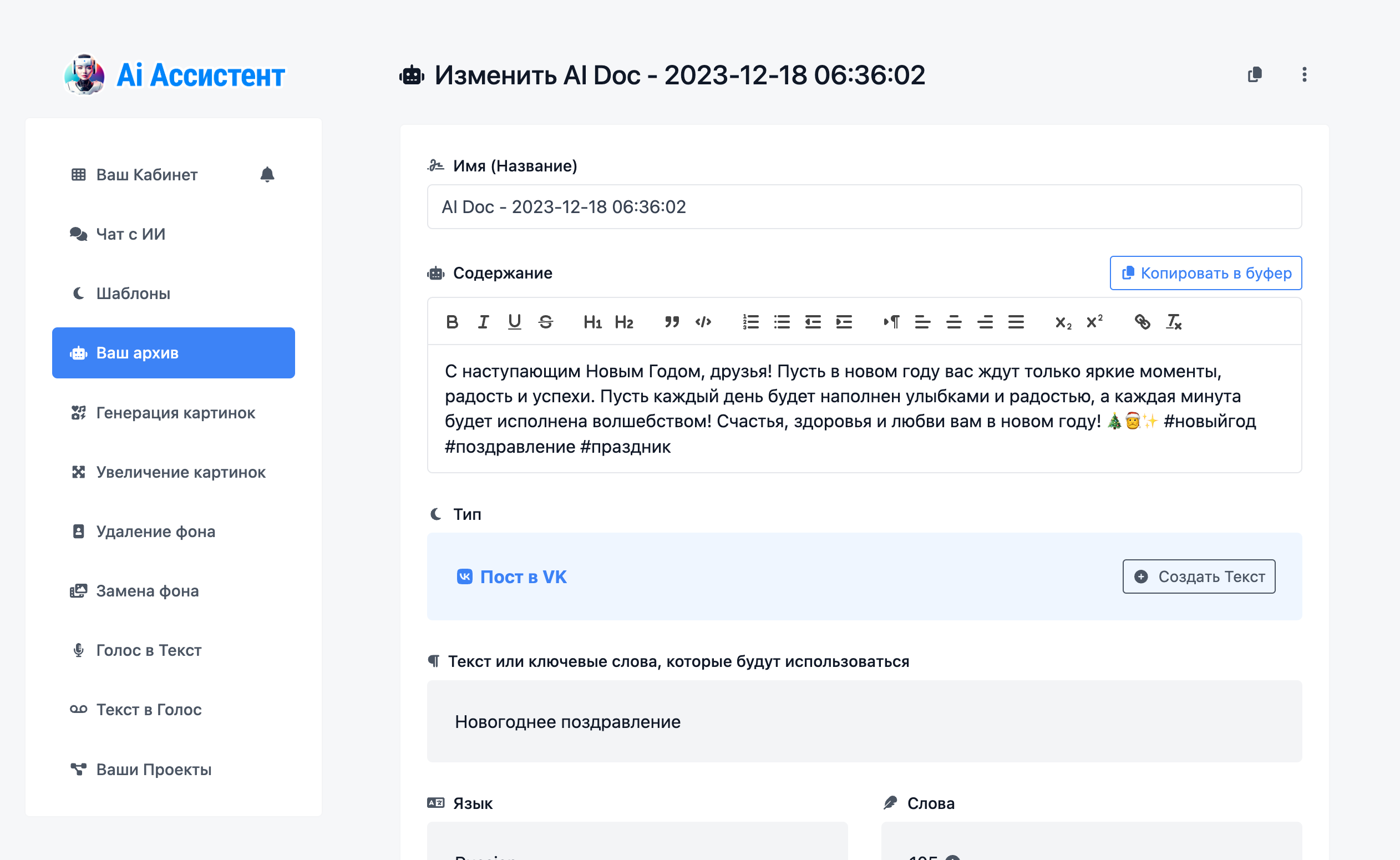Set Heading 1 style
The height and width of the screenshot is (860, 1400).
pyautogui.click(x=592, y=322)
